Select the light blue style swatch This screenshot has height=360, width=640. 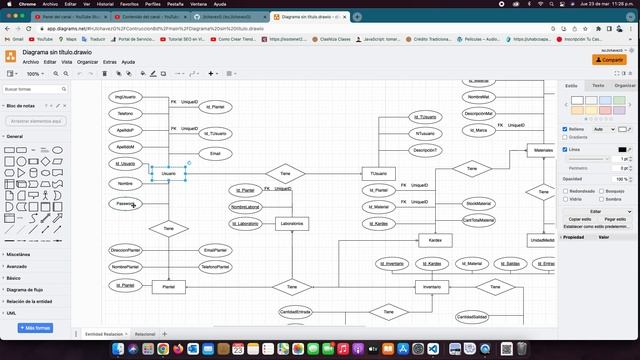coord(605,100)
